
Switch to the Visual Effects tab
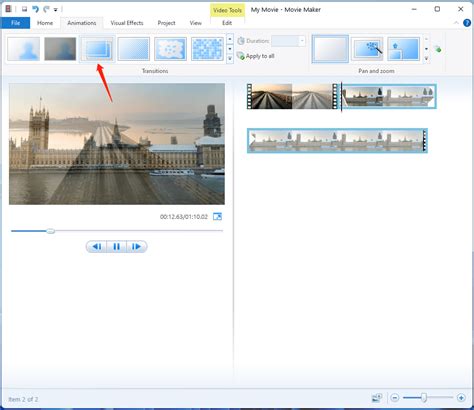(x=127, y=23)
